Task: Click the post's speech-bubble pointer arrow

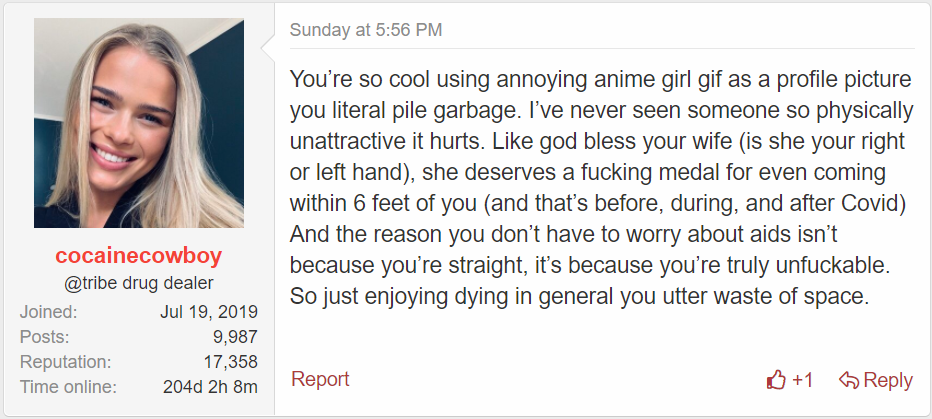Action: click(268, 47)
